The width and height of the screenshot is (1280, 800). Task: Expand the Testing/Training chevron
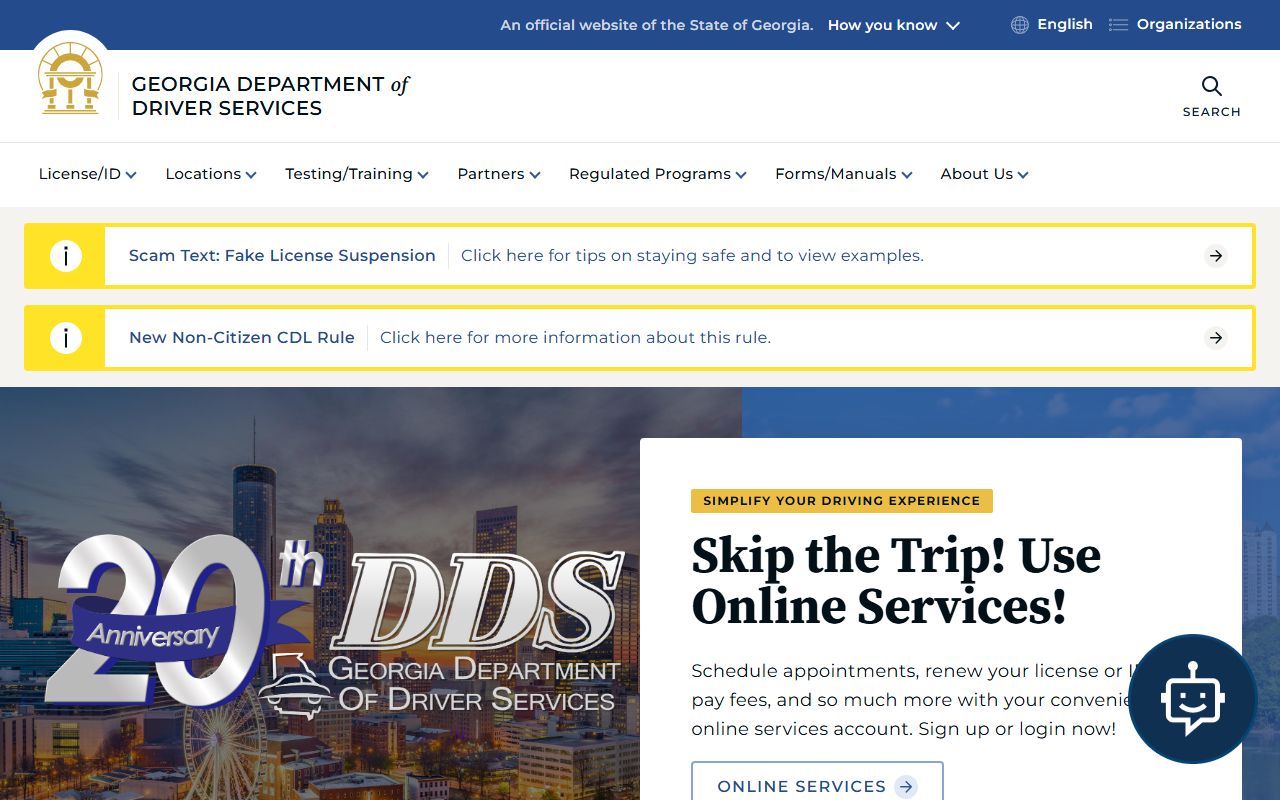click(423, 175)
